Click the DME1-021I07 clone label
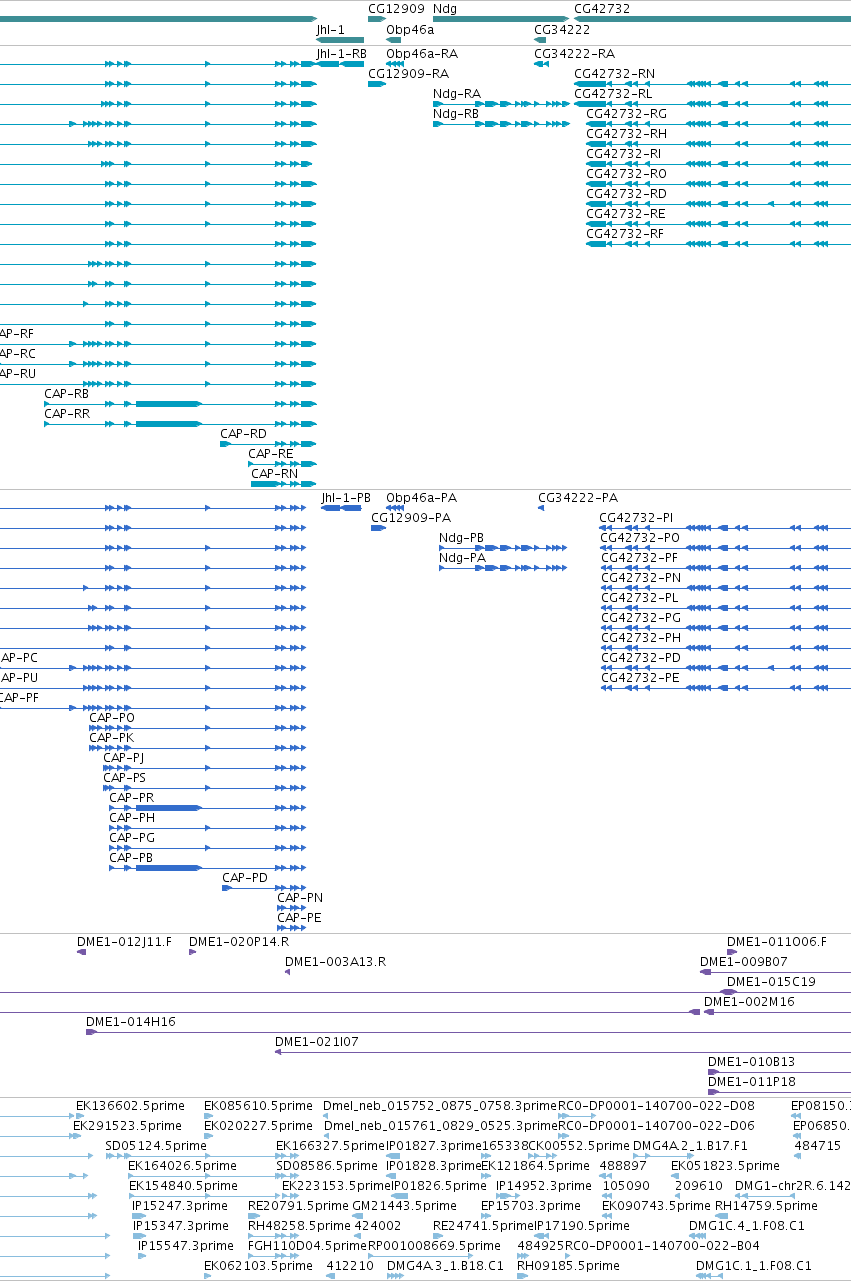Screen dimensions: 851x1281 click(x=317, y=1041)
